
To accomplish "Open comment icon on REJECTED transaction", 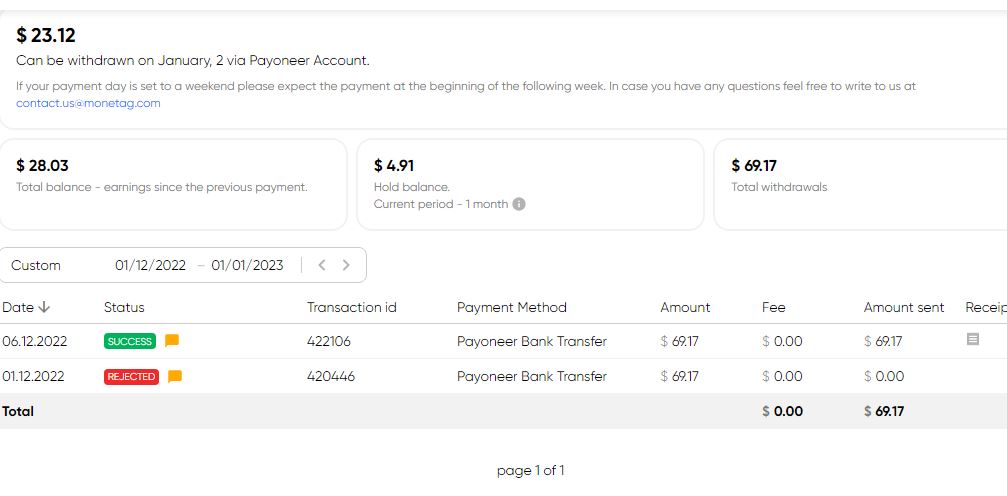I will click(175, 376).
